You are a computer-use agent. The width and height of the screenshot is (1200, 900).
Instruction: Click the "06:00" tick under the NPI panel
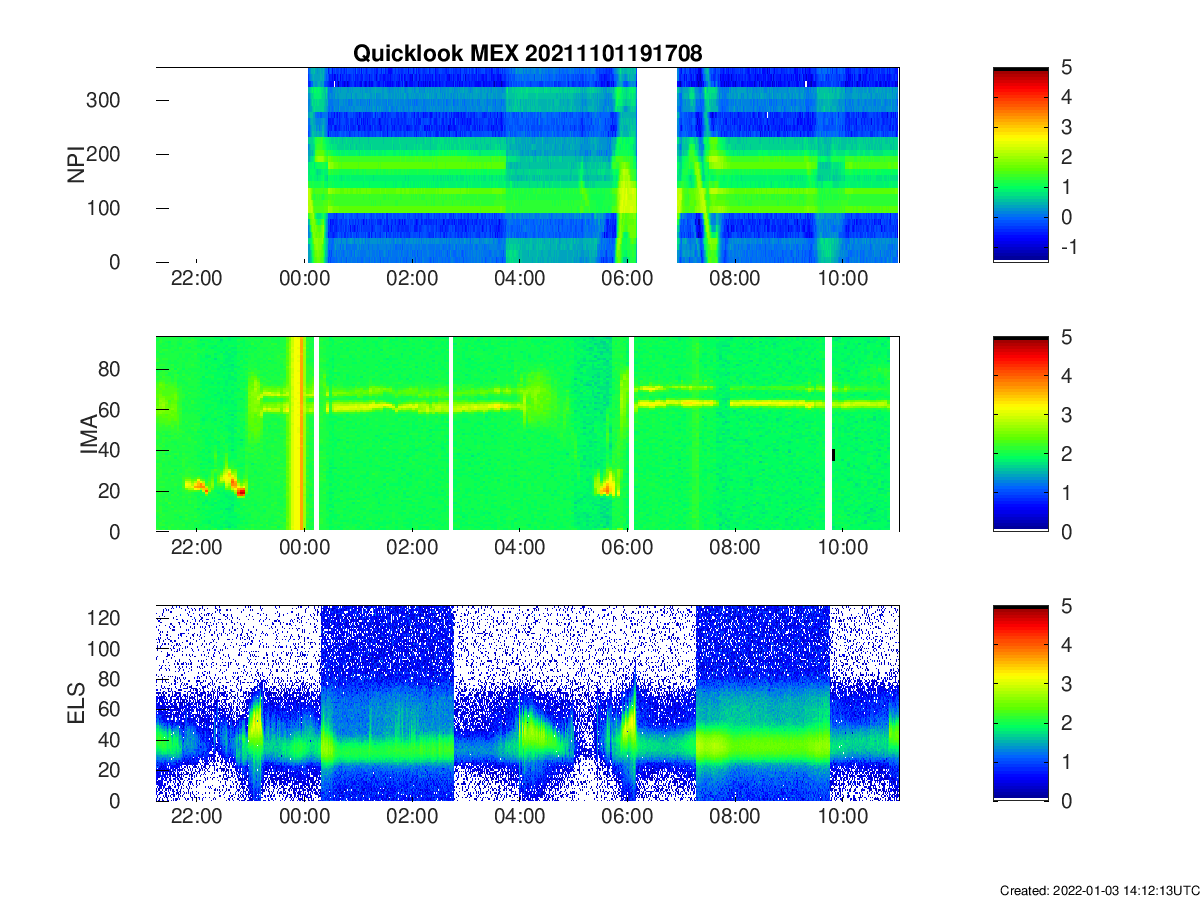point(627,278)
